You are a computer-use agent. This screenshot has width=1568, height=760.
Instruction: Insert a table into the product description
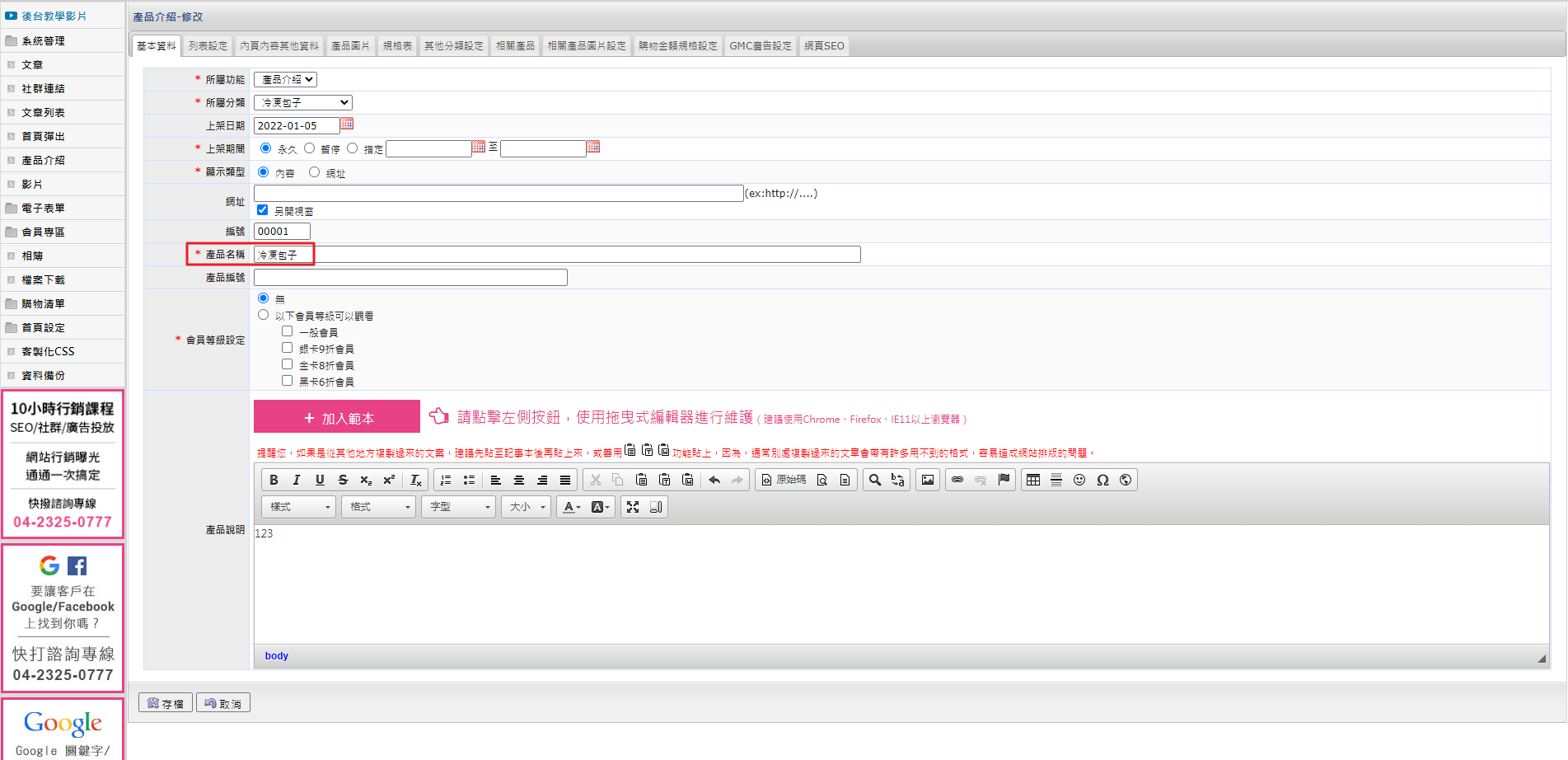coord(1033,480)
